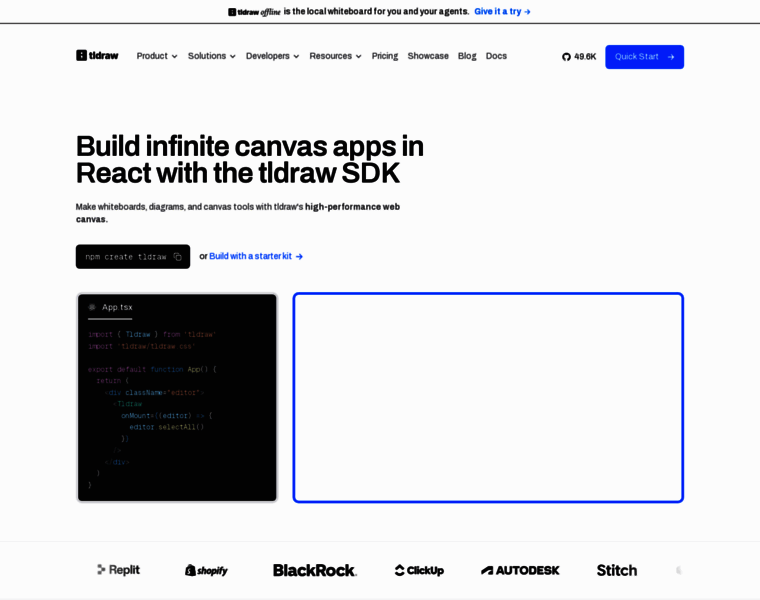Click the ClickUp logo
Viewport: 760px width, 600px height.
pos(419,570)
